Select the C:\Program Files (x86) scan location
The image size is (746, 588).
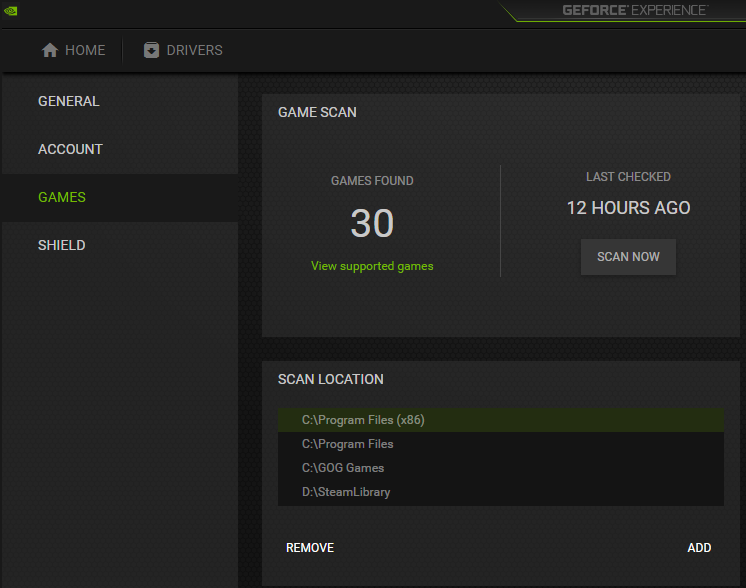[363, 420]
